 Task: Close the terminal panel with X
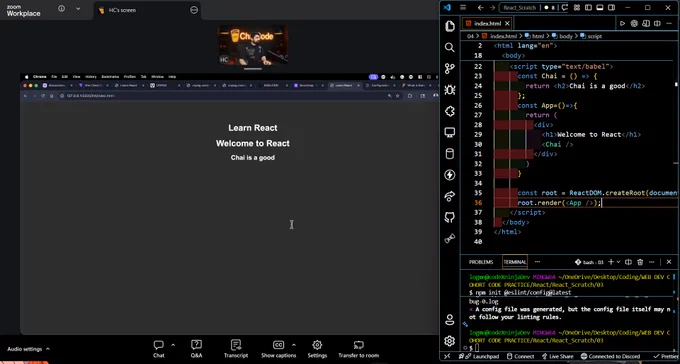pyautogui.click(x=669, y=262)
